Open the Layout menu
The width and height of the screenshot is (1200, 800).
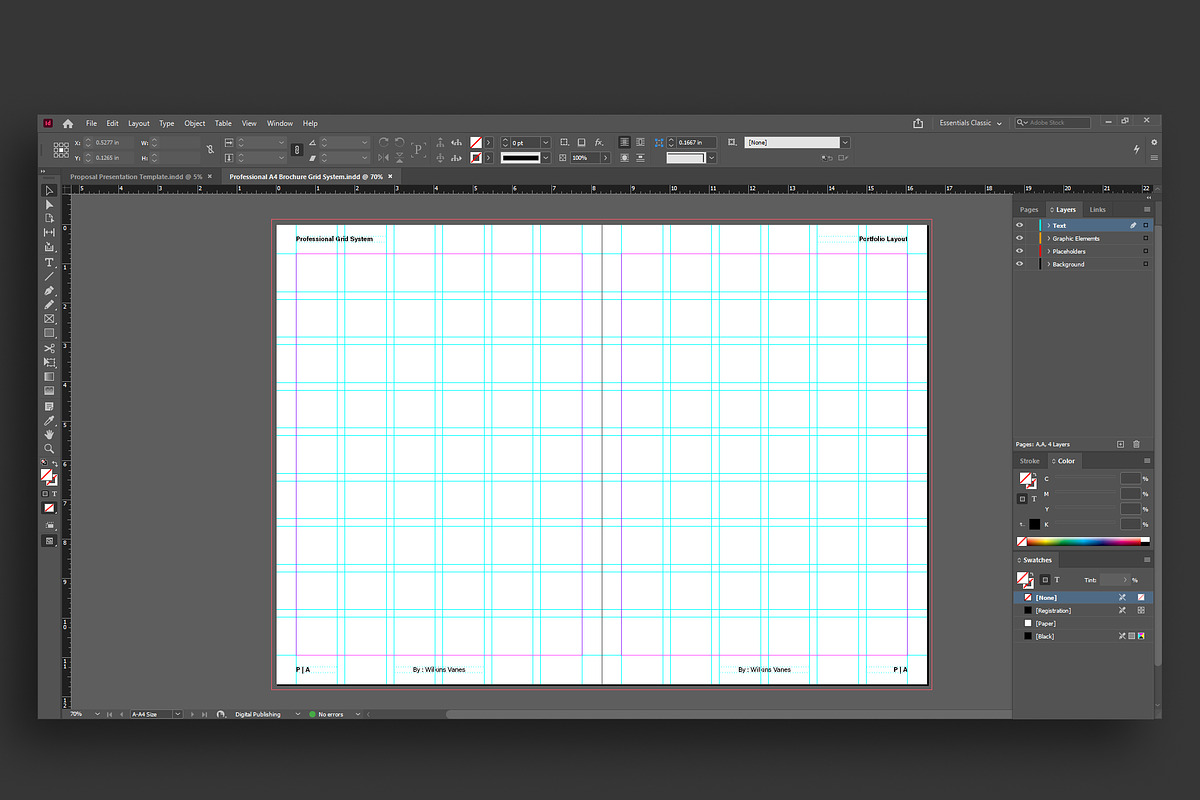138,123
